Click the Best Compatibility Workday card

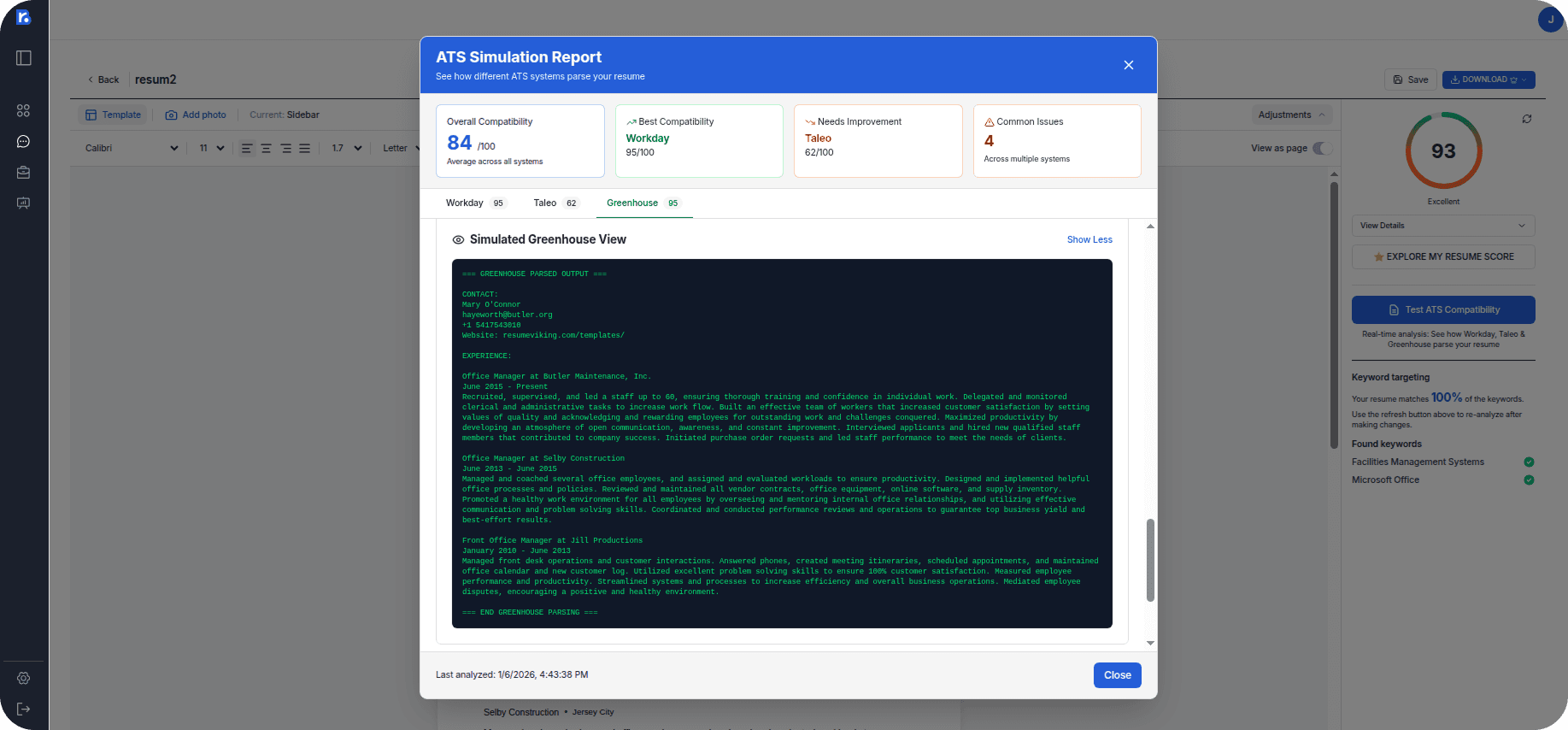click(699, 141)
